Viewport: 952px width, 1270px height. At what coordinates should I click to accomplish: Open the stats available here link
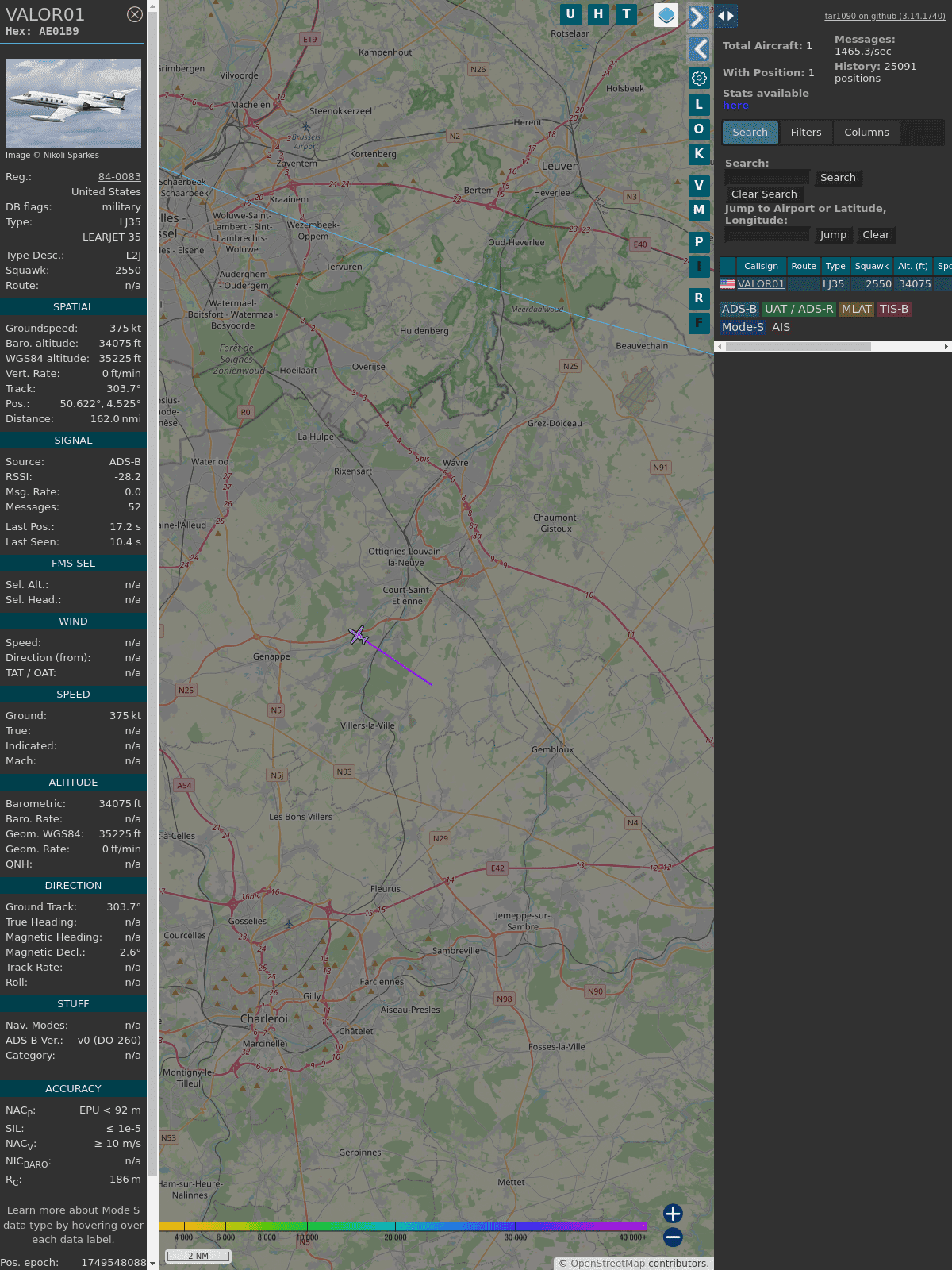point(735,106)
